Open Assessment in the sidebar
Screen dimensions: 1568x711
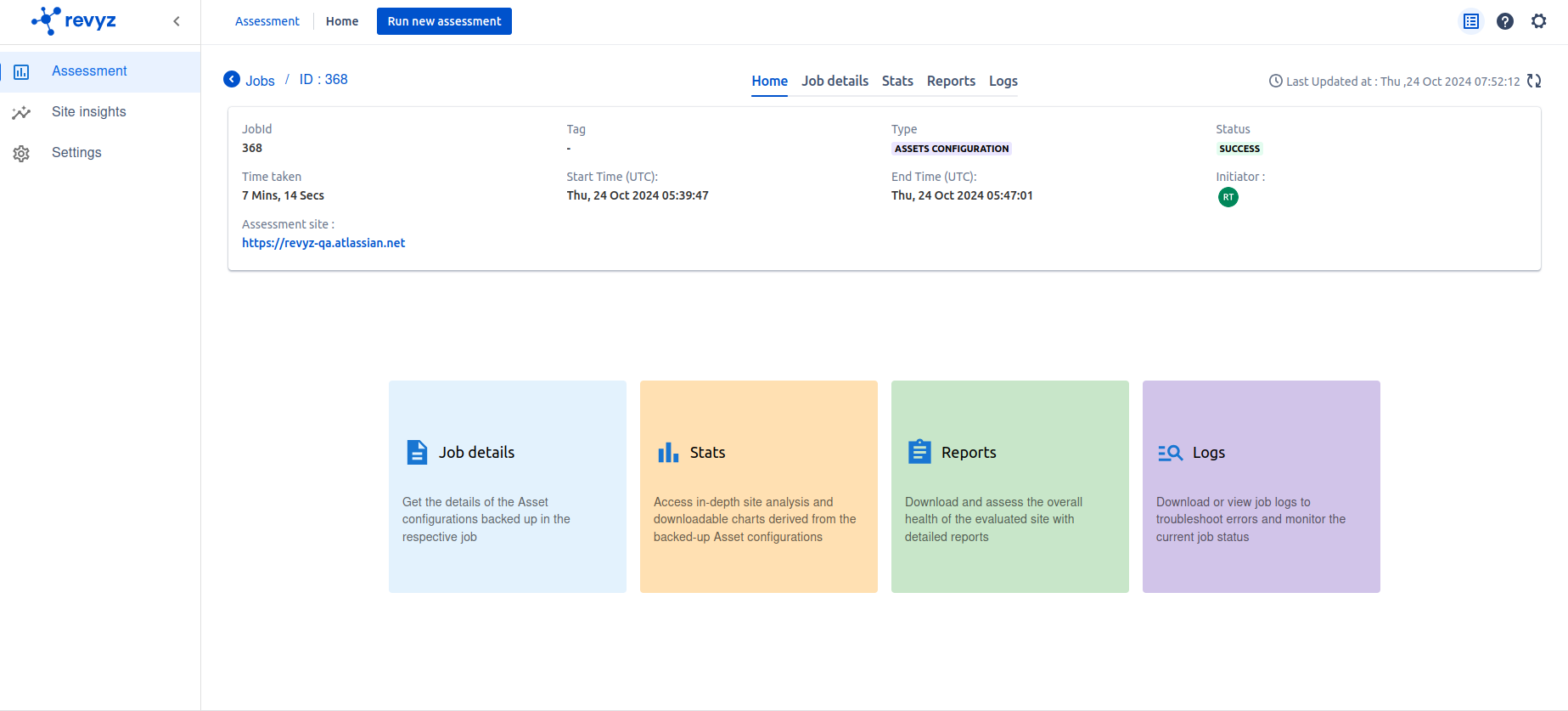(x=100, y=72)
